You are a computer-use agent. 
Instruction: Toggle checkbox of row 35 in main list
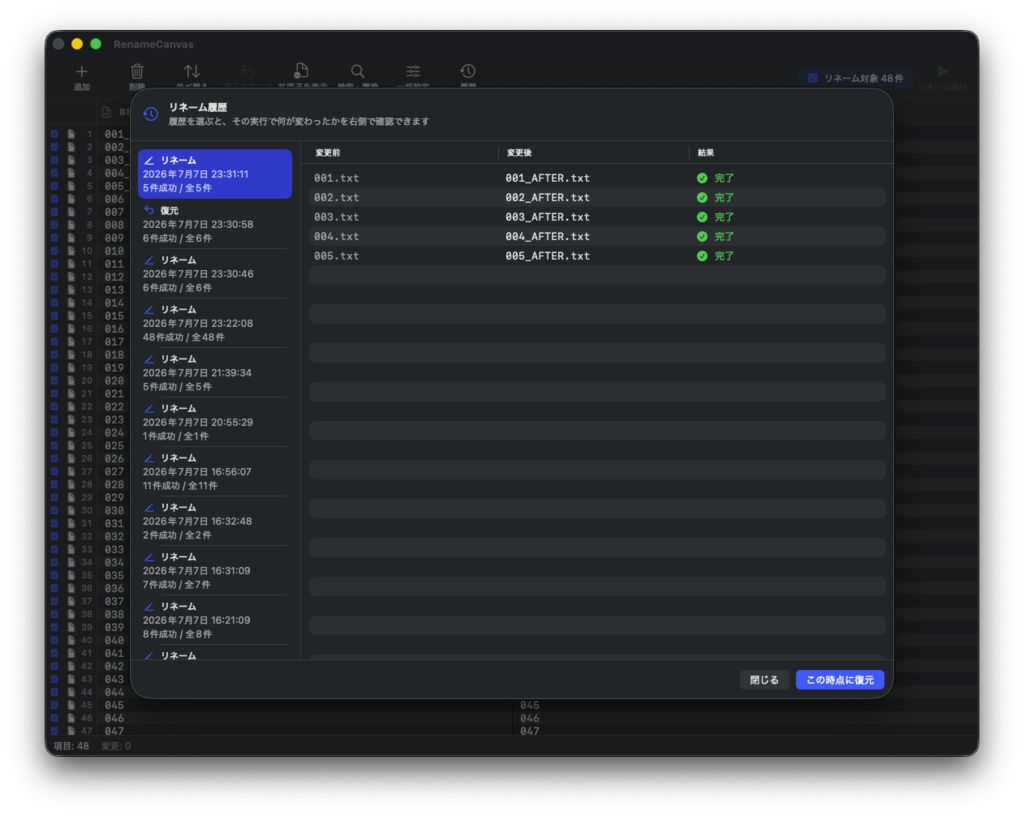coord(54,576)
